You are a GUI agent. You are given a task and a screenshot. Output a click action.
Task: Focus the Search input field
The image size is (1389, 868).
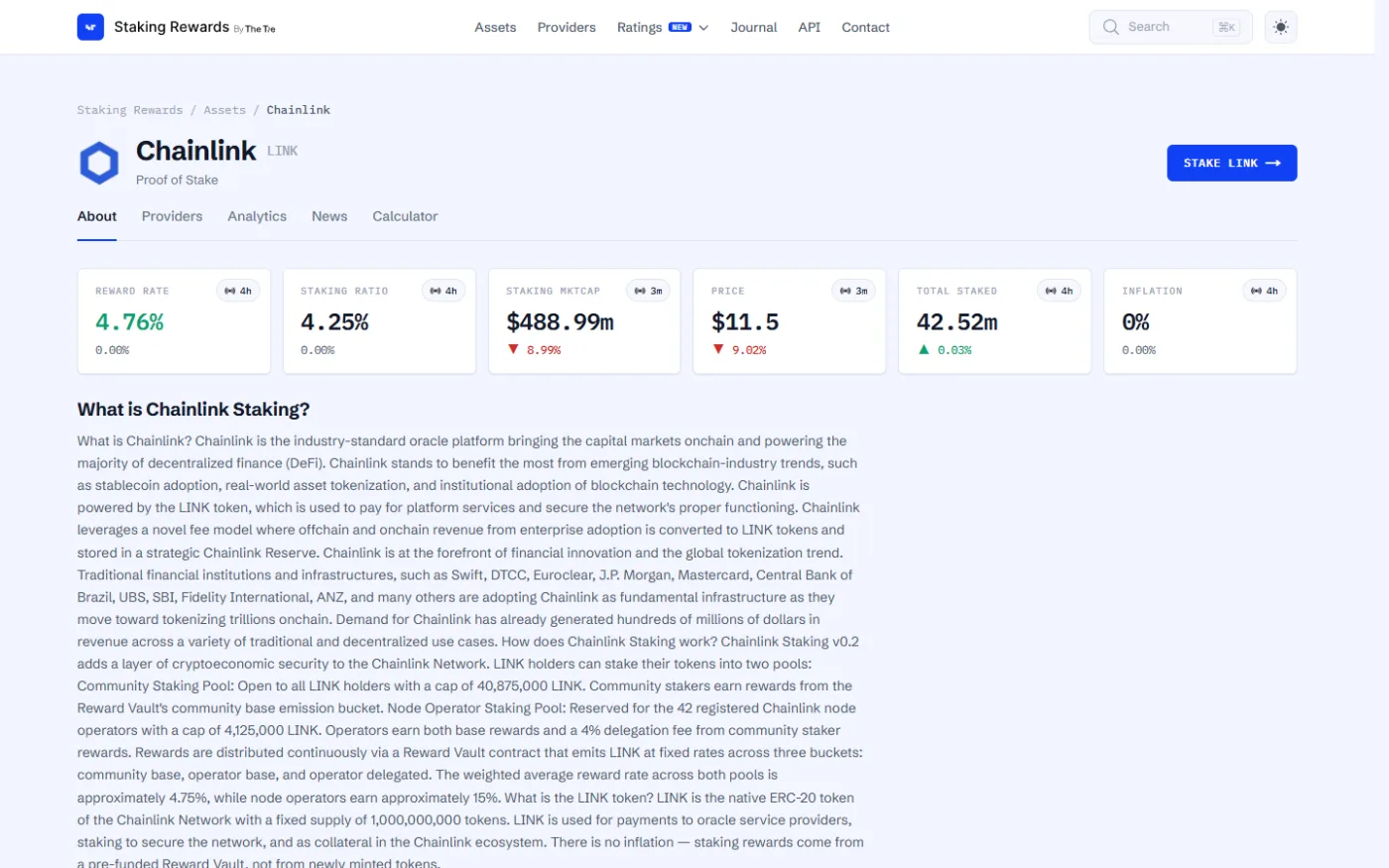(x=1171, y=27)
